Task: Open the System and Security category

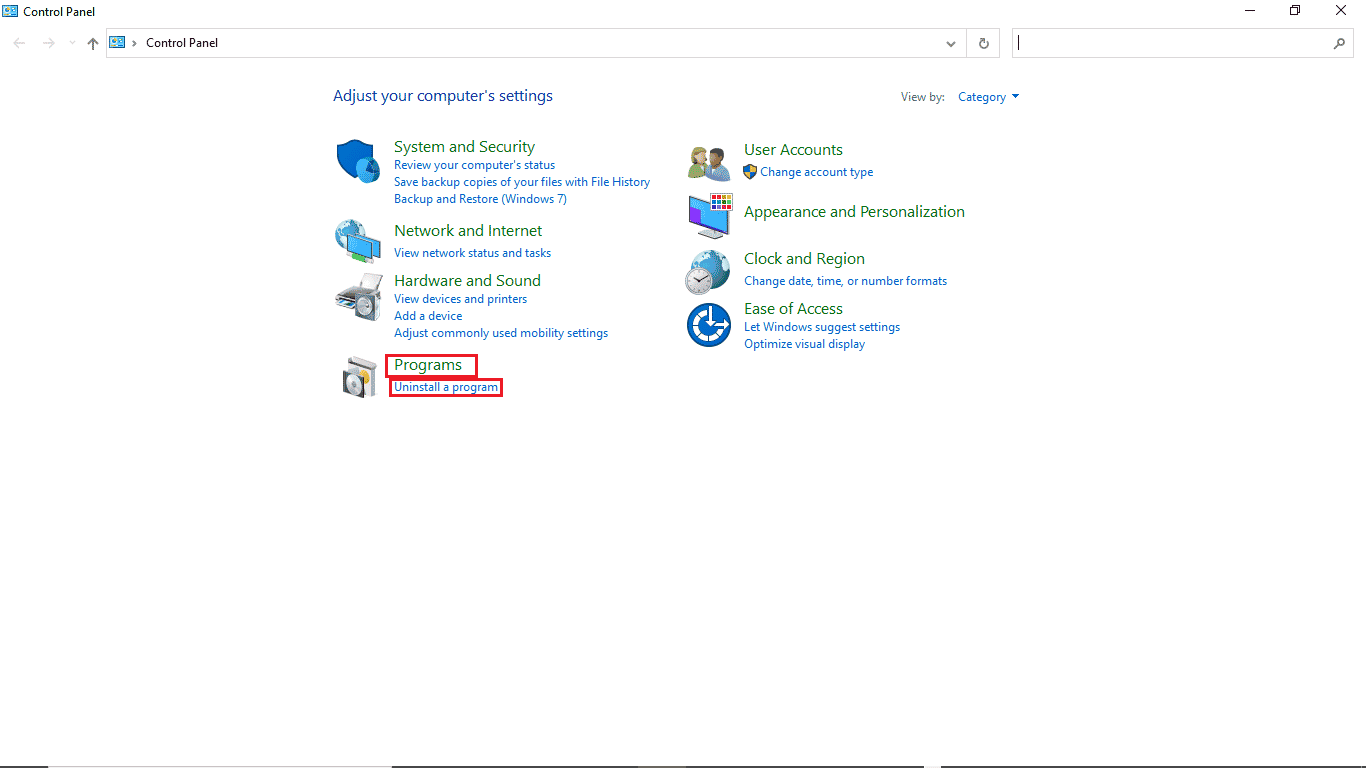Action: pyautogui.click(x=464, y=147)
